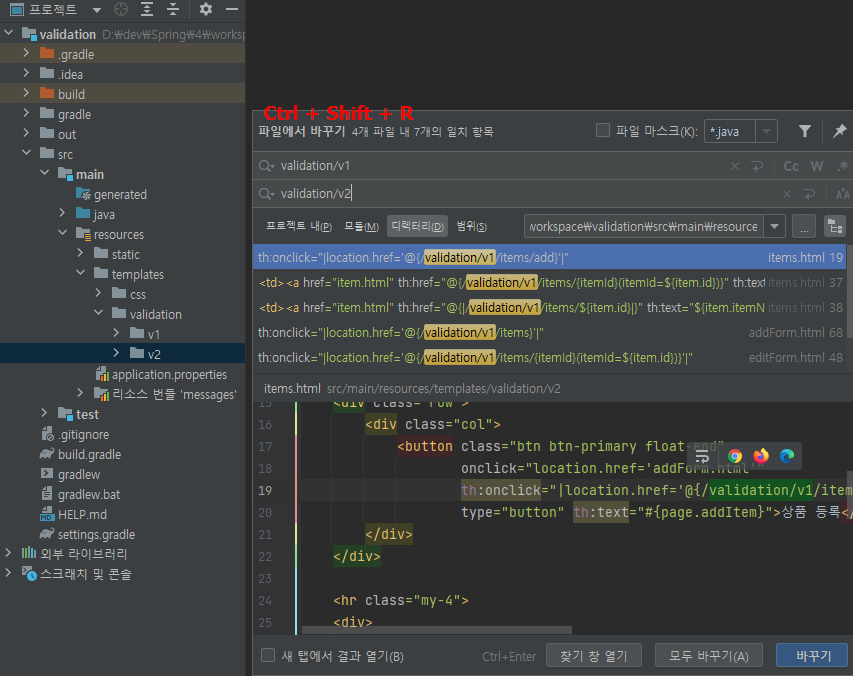853x676 pixels.
Task: Open preview in Edge browser
Action: coord(787,456)
